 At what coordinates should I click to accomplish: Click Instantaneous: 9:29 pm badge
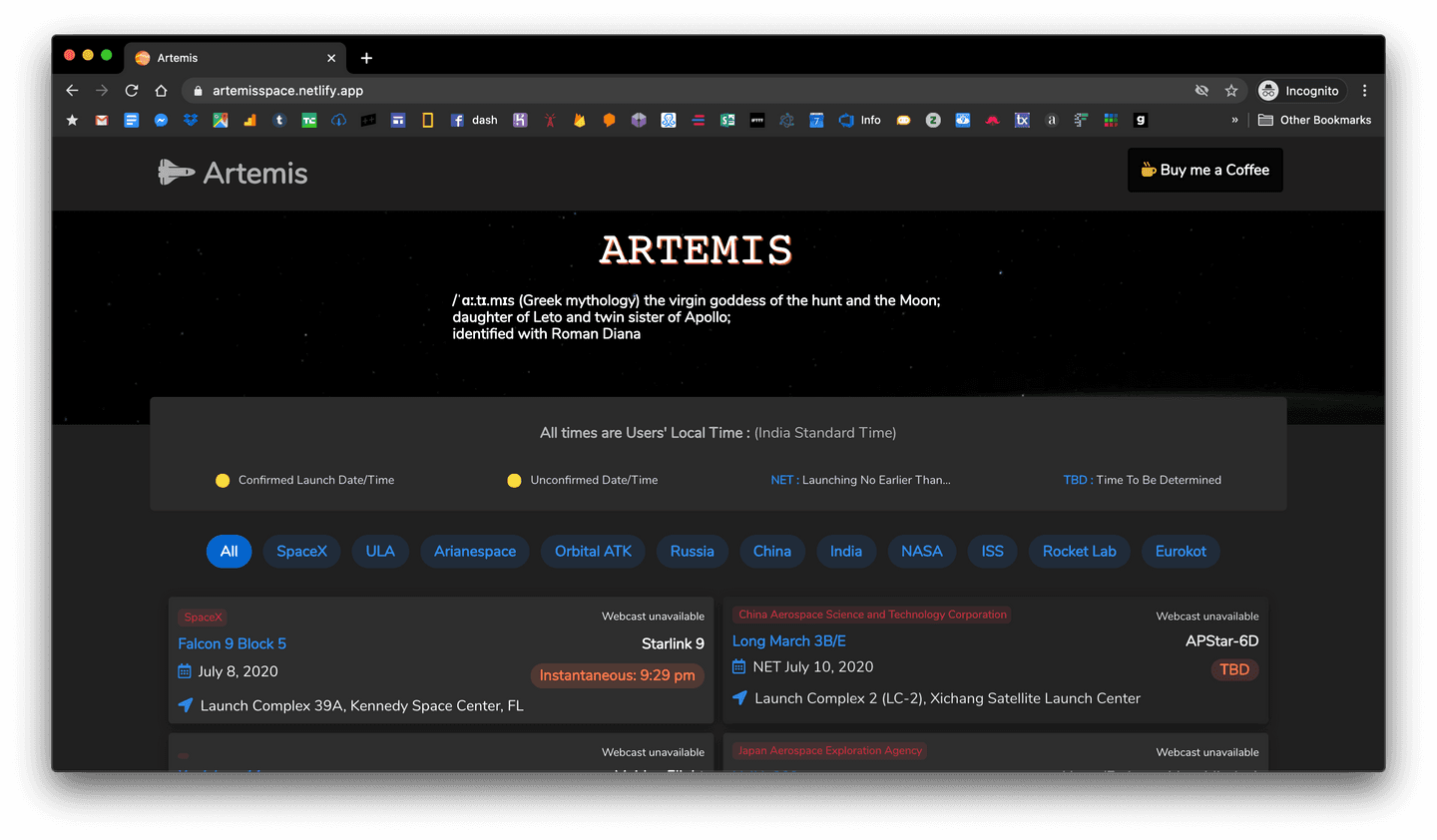[618, 676]
